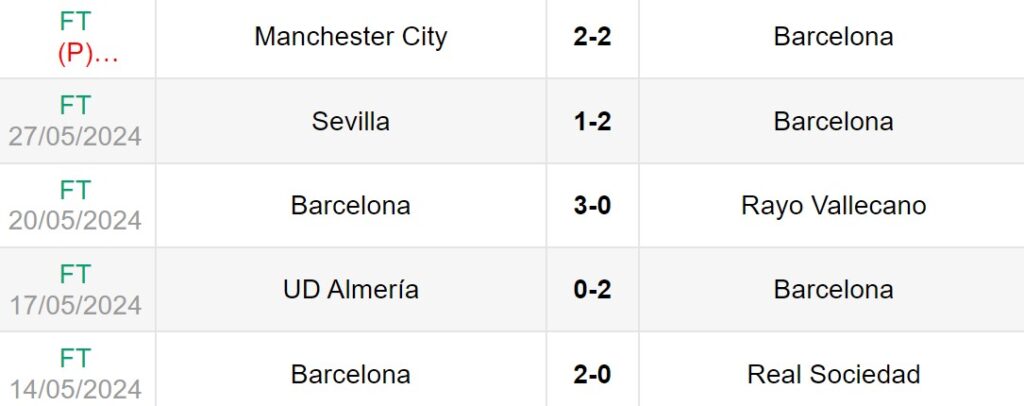Click the UD Almería team name

(351, 290)
